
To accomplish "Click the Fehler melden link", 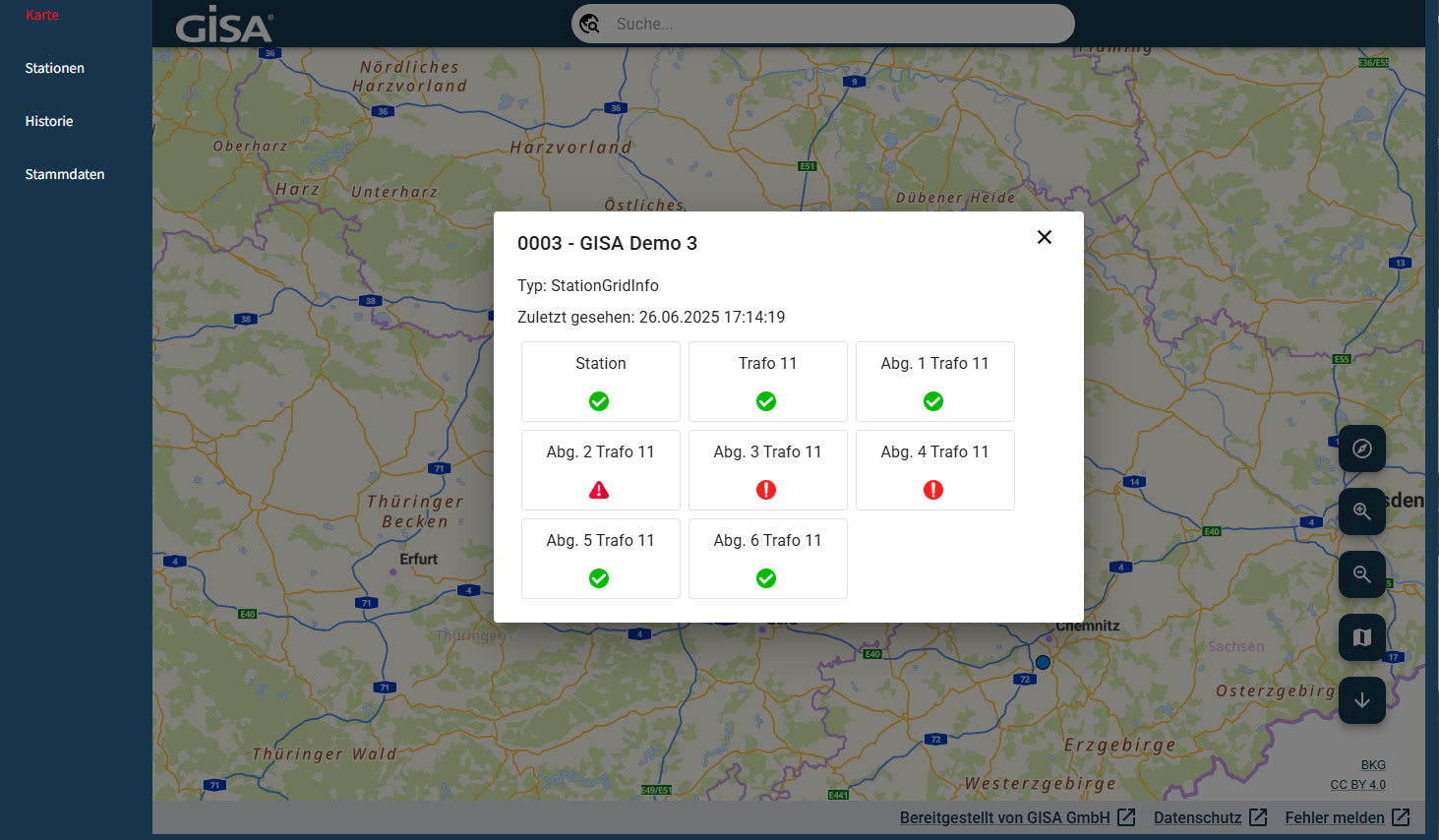I will pyautogui.click(x=1346, y=817).
